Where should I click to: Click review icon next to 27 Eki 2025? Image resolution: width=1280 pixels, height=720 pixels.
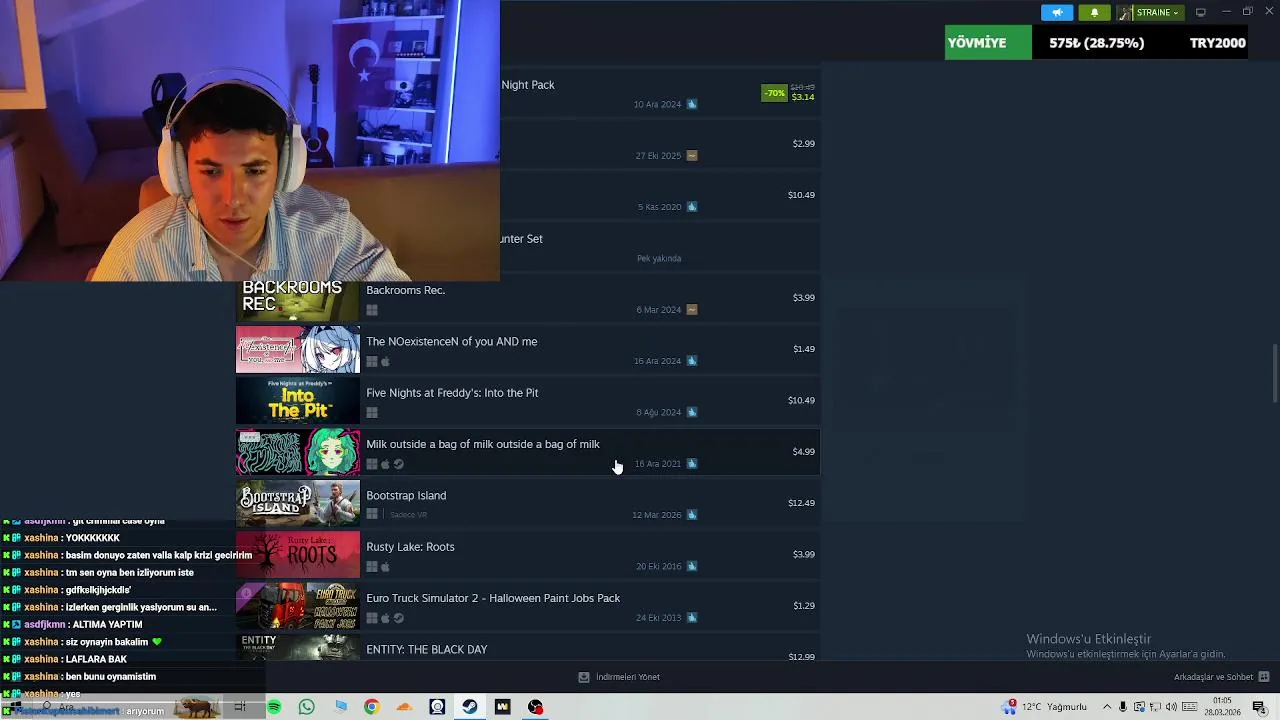tap(692, 156)
